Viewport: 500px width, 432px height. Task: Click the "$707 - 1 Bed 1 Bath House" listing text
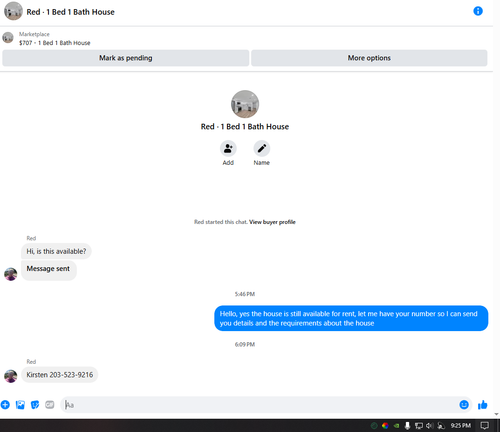pos(55,43)
